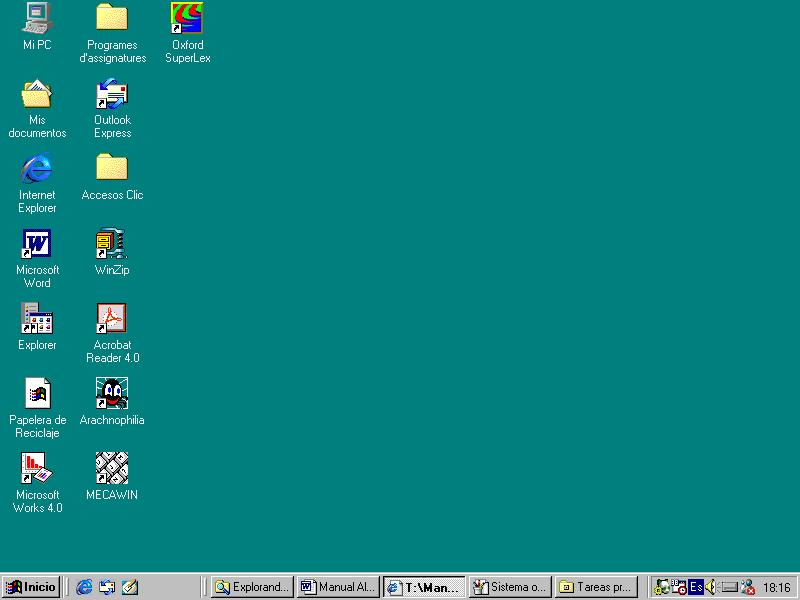Open the Inicio start menu

31,587
